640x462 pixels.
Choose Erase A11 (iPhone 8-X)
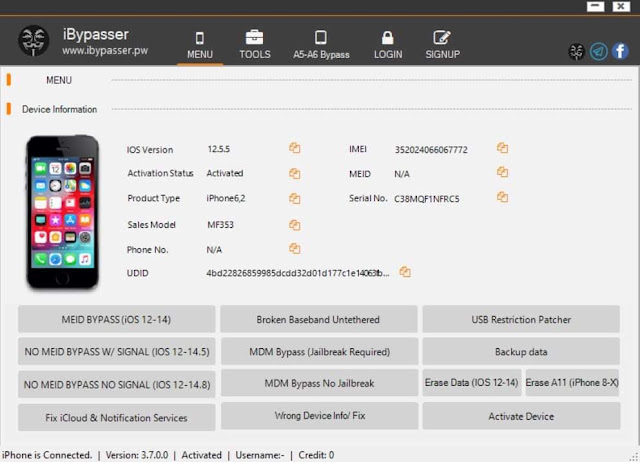[x=572, y=383]
